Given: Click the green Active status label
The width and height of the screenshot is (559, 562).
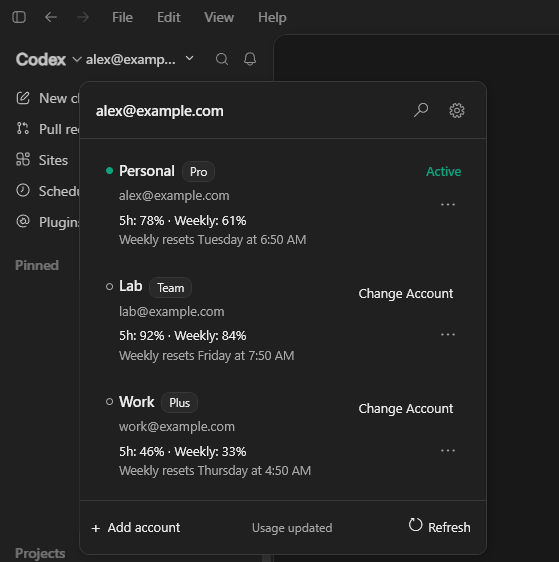Looking at the screenshot, I should pos(444,172).
